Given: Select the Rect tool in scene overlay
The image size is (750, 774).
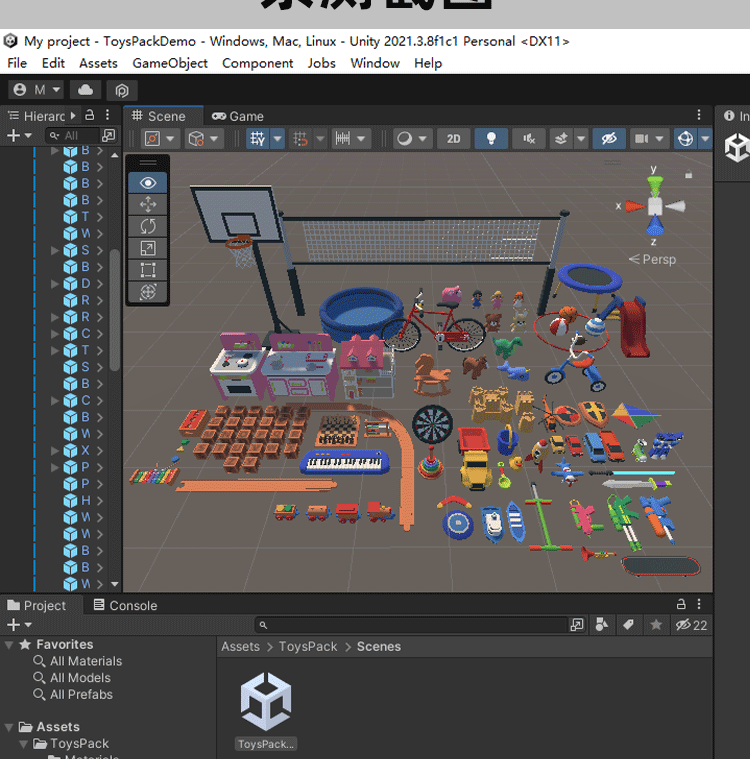Looking at the screenshot, I should coord(148,270).
